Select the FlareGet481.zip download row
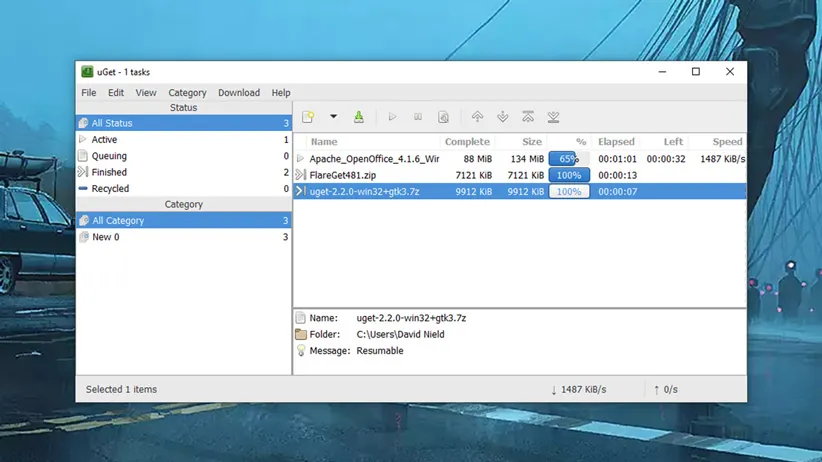Viewport: 822px width, 462px height. [x=343, y=175]
